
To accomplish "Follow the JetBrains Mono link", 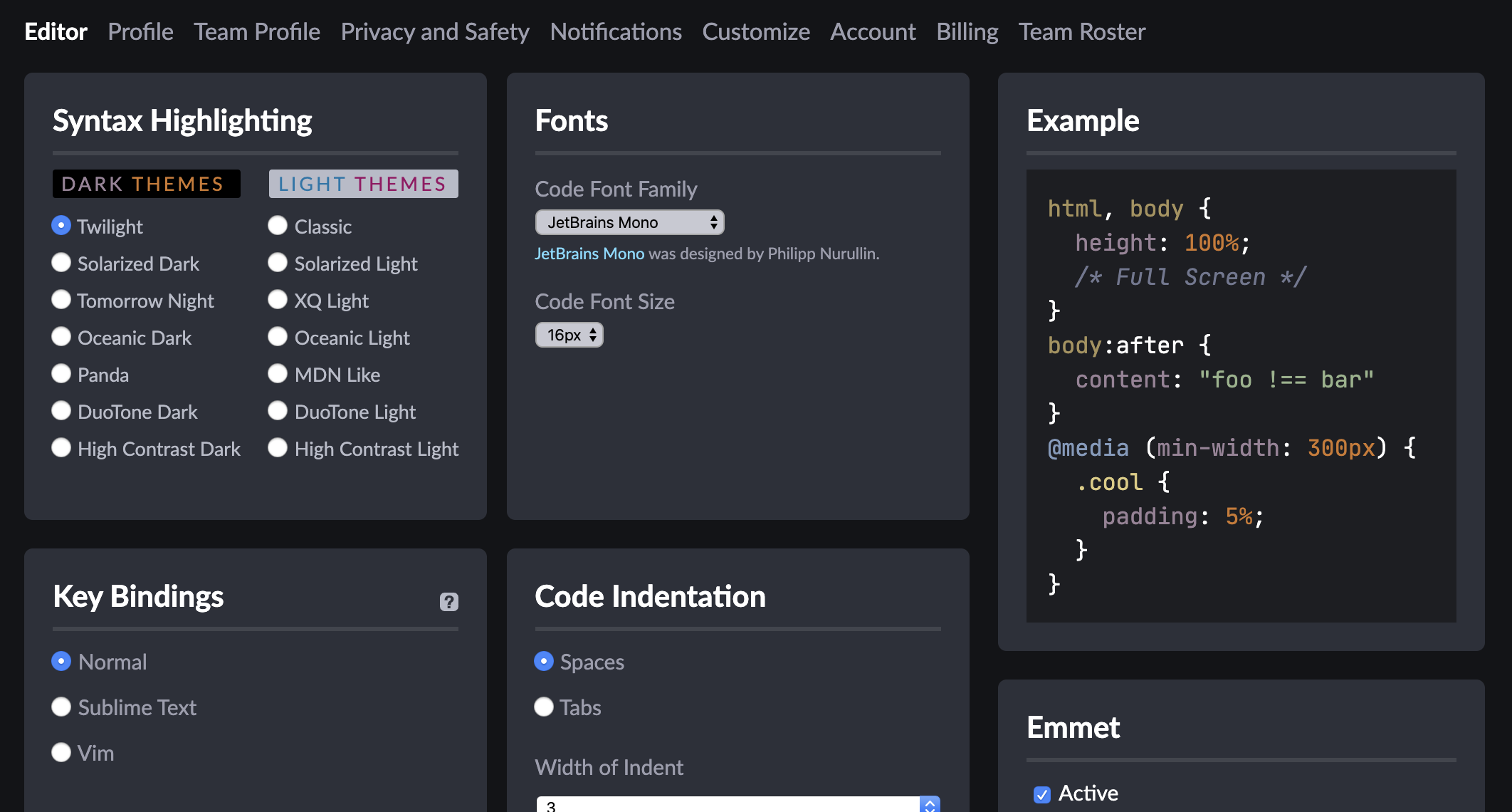I will tap(590, 253).
